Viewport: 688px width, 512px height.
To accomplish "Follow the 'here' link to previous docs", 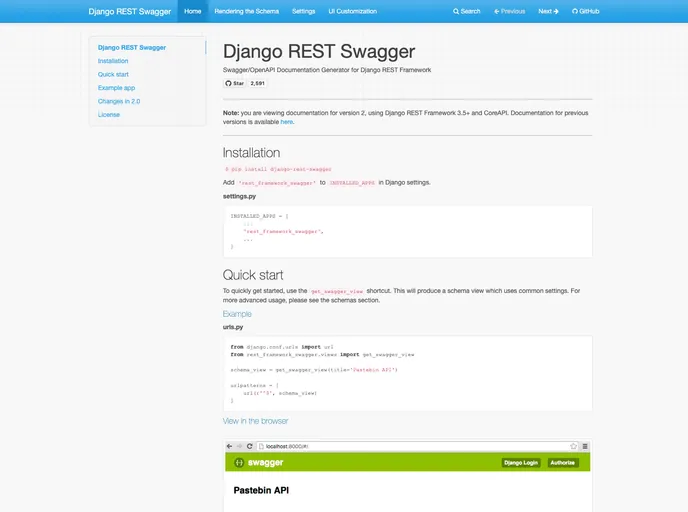I will click(x=287, y=122).
